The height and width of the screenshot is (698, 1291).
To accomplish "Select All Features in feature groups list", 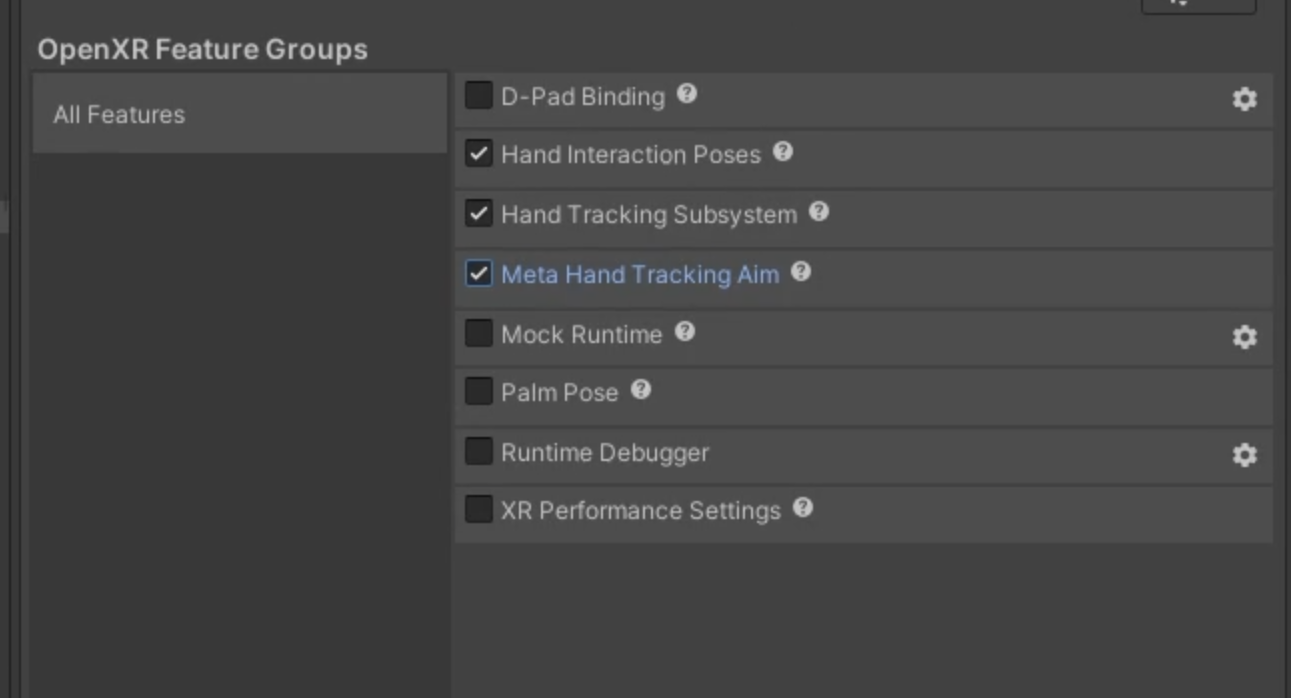I will tap(119, 115).
